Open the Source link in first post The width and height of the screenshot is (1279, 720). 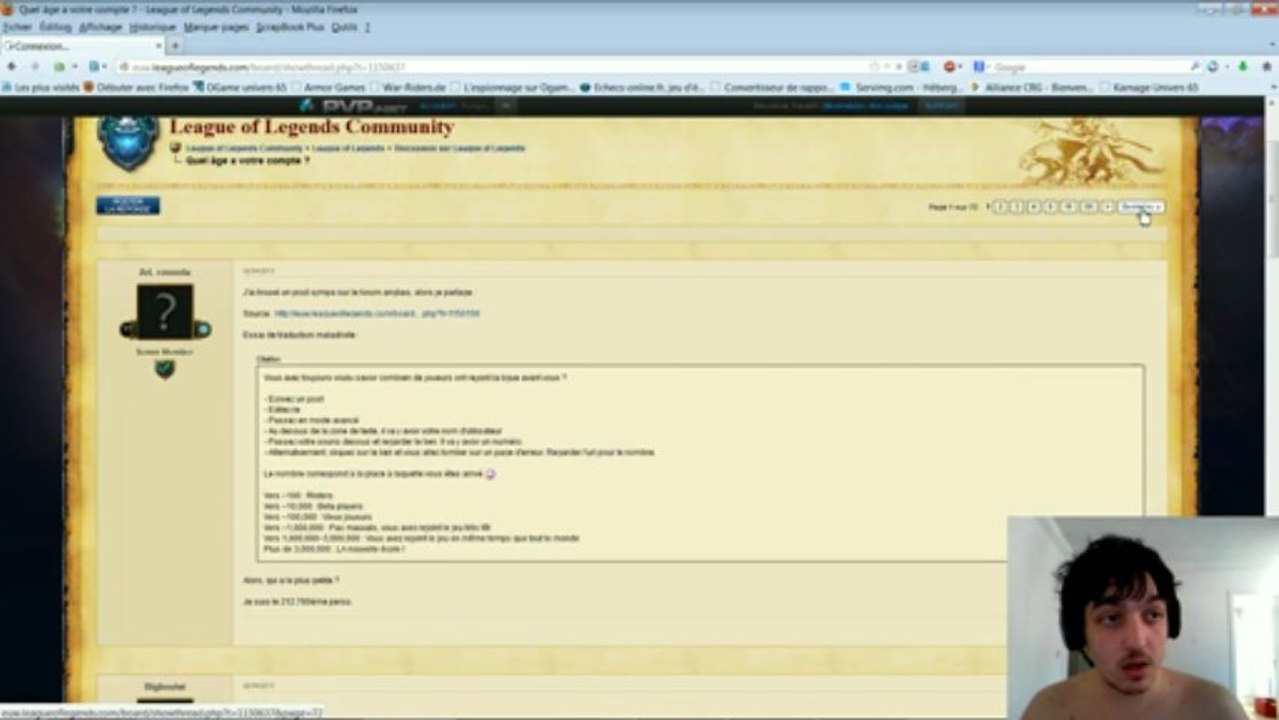coord(377,314)
